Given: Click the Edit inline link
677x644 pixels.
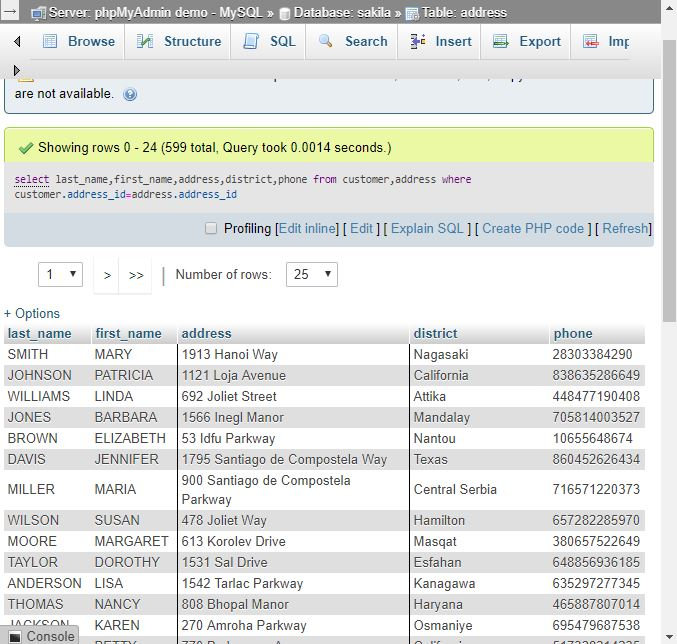Looking at the screenshot, I should (307, 228).
